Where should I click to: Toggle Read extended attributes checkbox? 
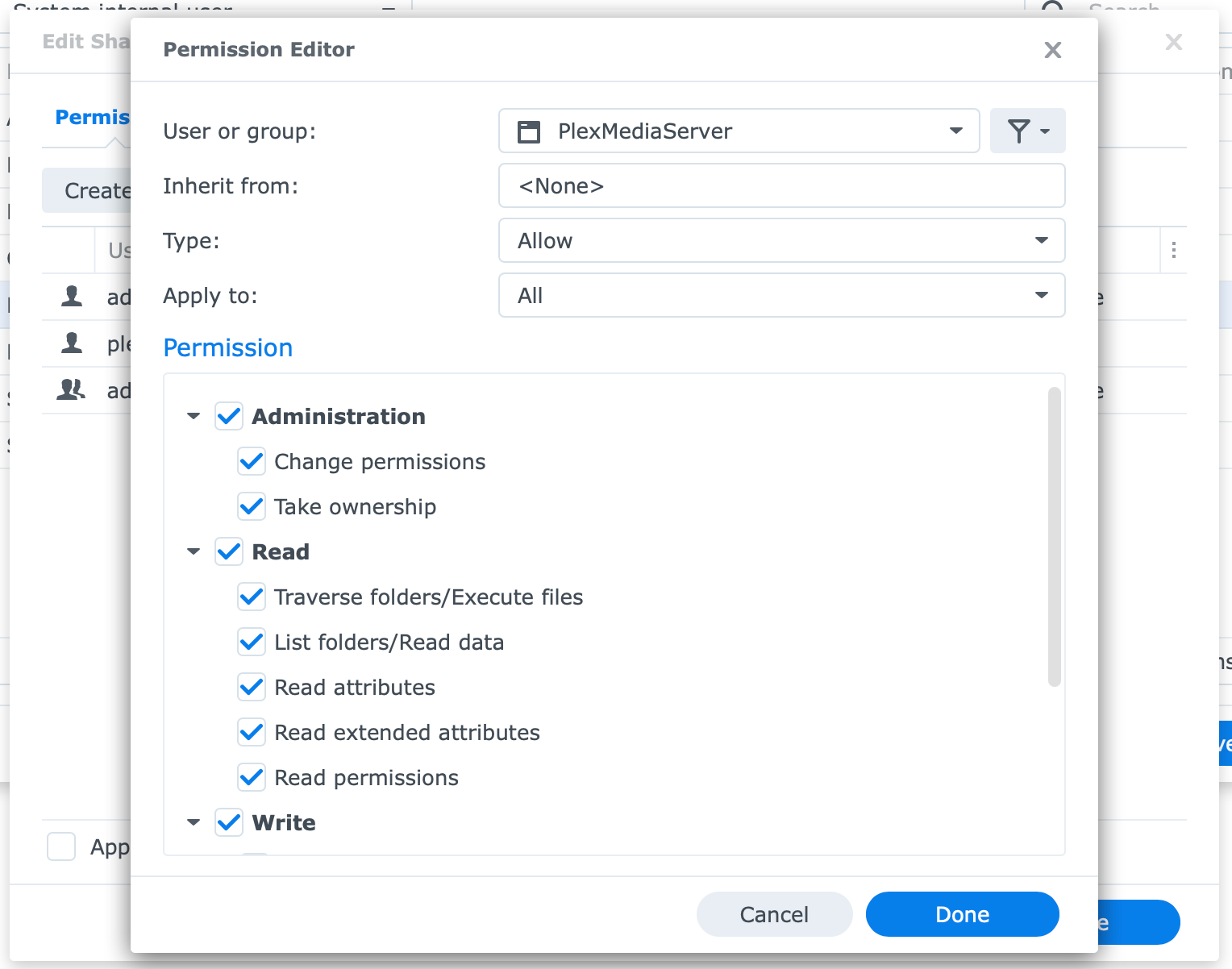pyautogui.click(x=252, y=732)
